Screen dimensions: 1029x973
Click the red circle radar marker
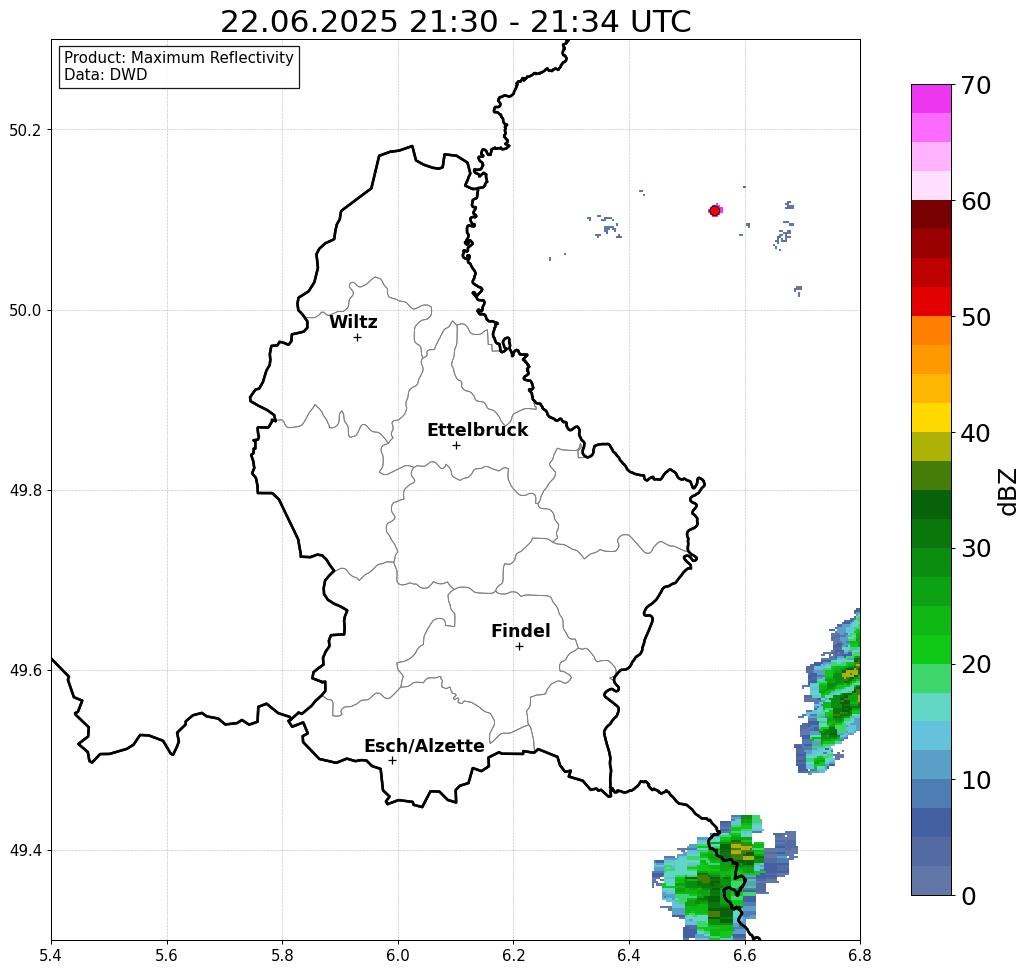[715, 211]
